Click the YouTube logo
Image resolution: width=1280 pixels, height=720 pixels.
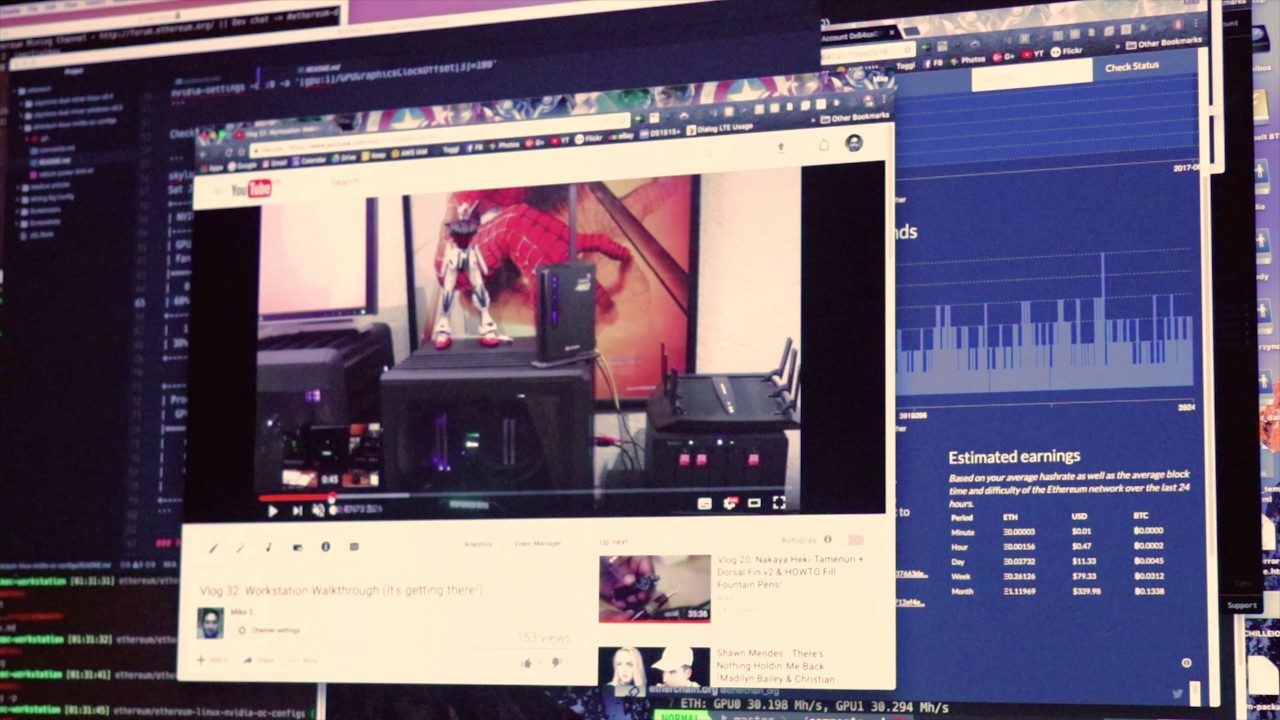click(251, 189)
